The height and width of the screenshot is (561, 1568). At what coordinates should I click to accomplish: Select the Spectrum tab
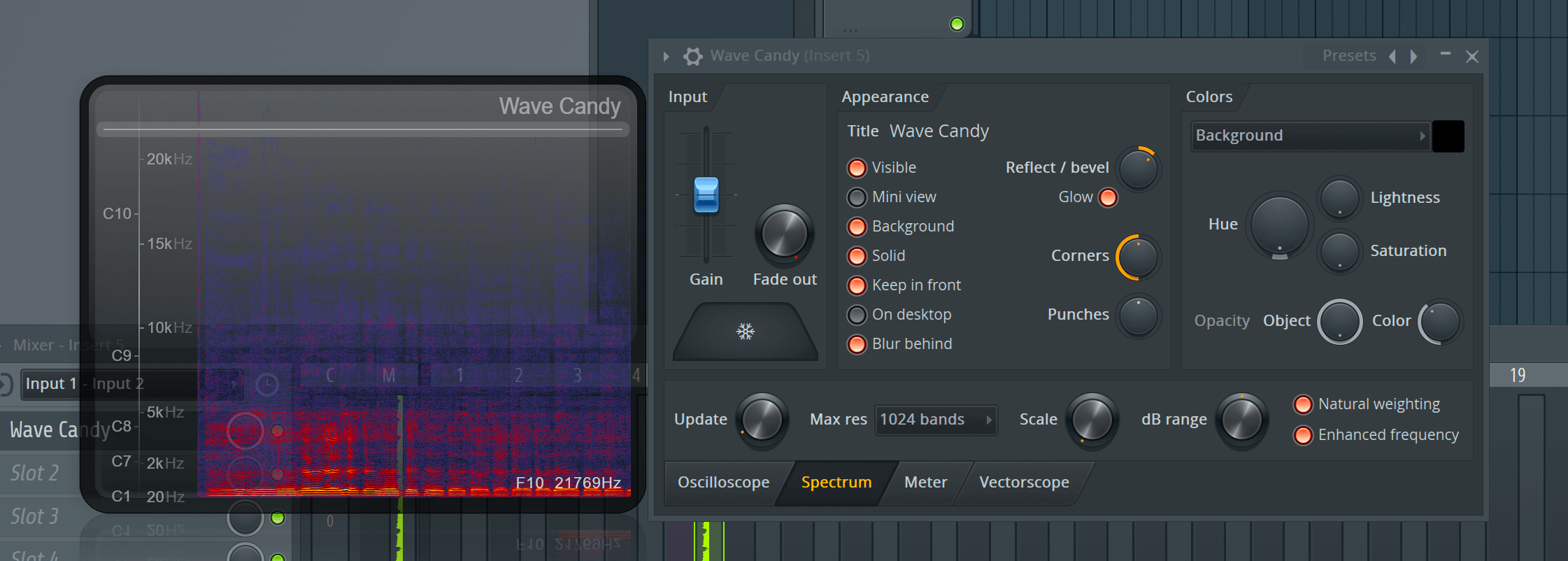coord(836,483)
